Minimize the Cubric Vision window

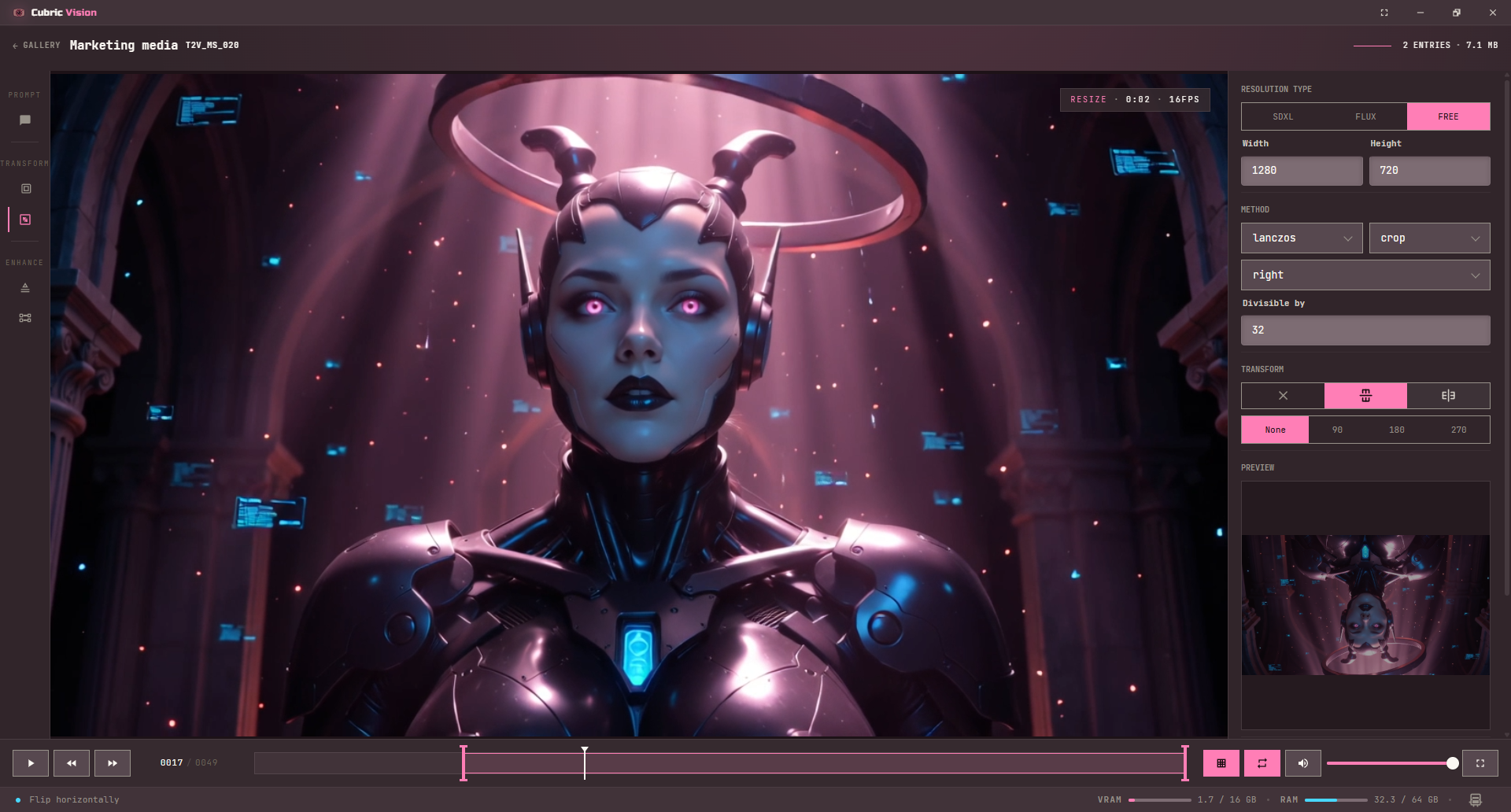point(1420,13)
